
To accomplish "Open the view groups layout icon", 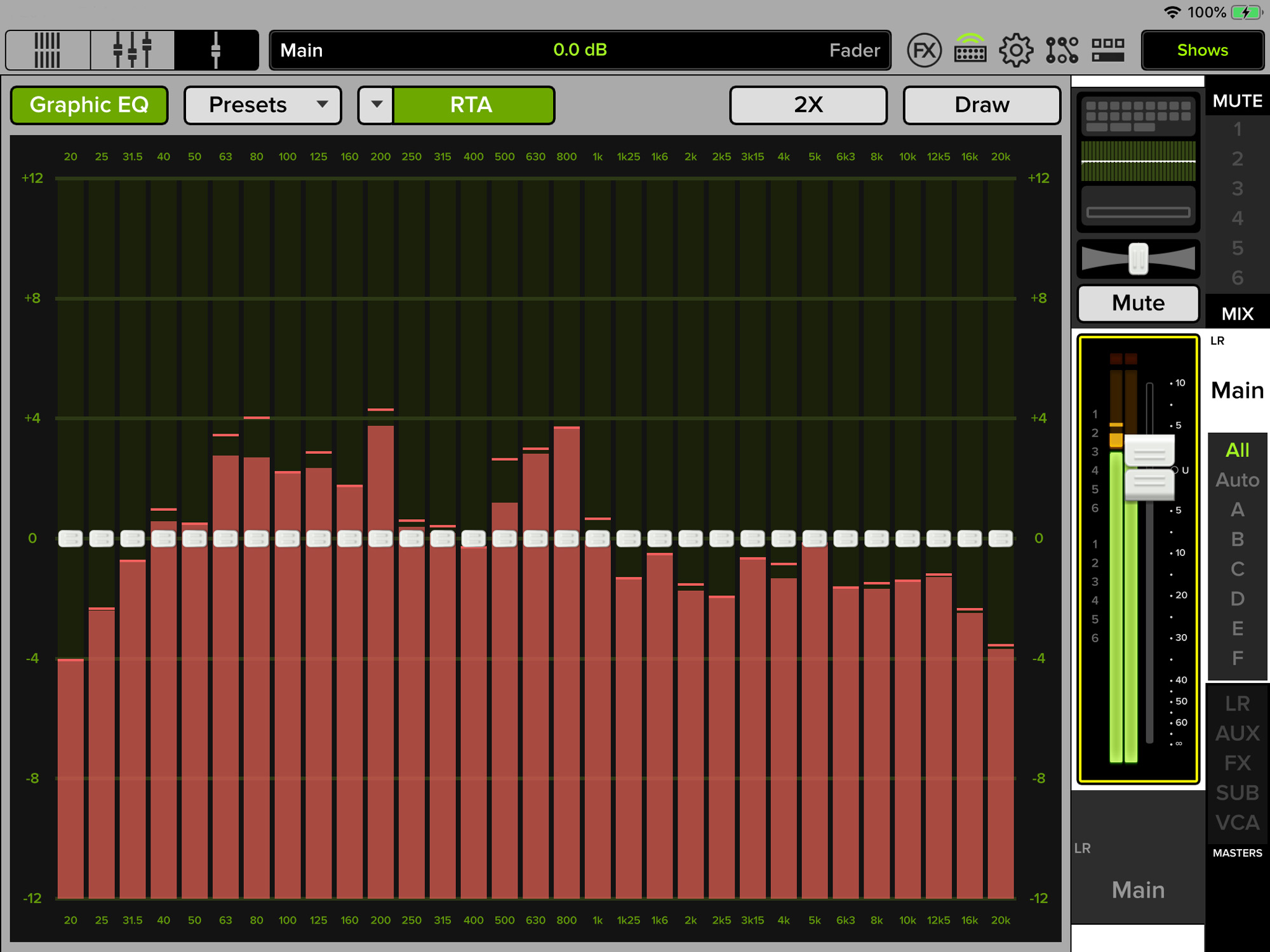I will [1108, 50].
